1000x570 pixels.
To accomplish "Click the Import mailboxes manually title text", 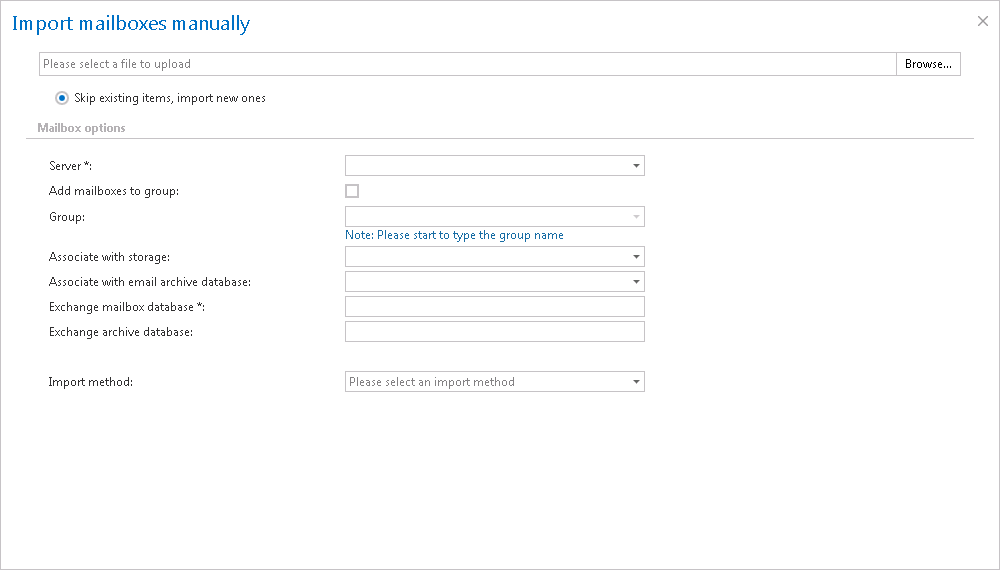I will [131, 23].
